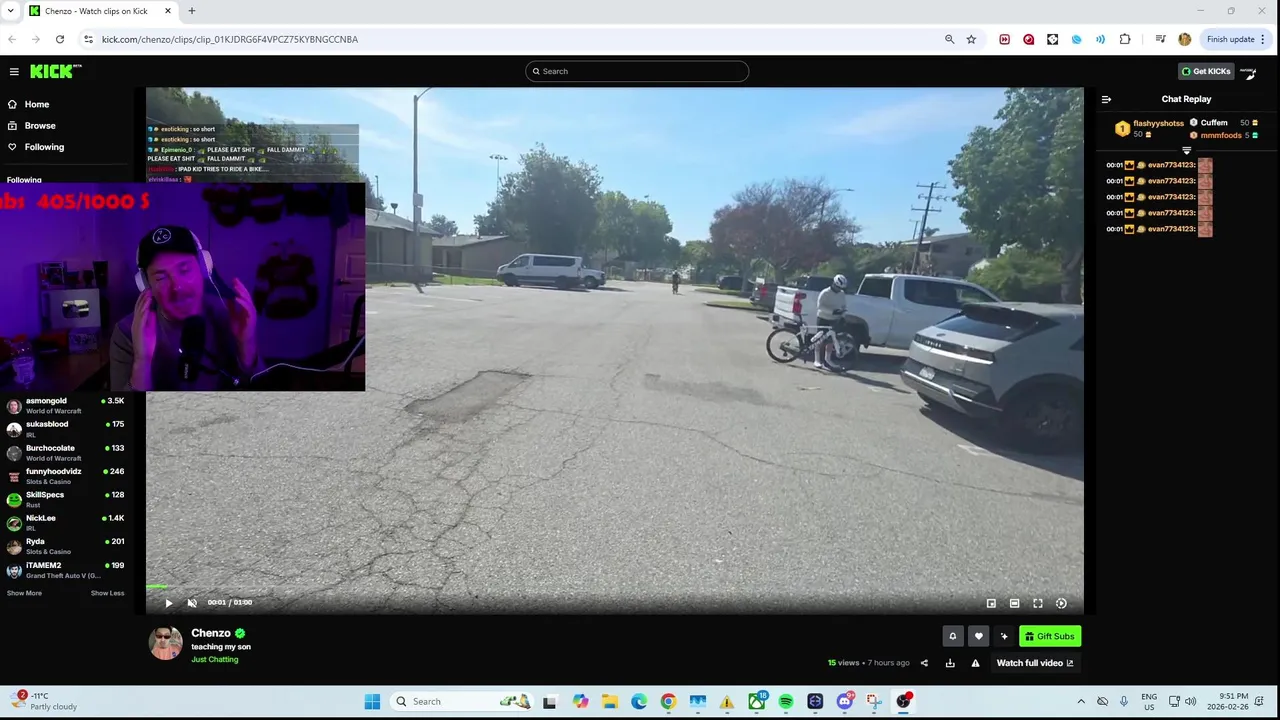This screenshot has width=1280, height=720.
Task: Open Chrome tab search dropdown
Action: [10, 11]
